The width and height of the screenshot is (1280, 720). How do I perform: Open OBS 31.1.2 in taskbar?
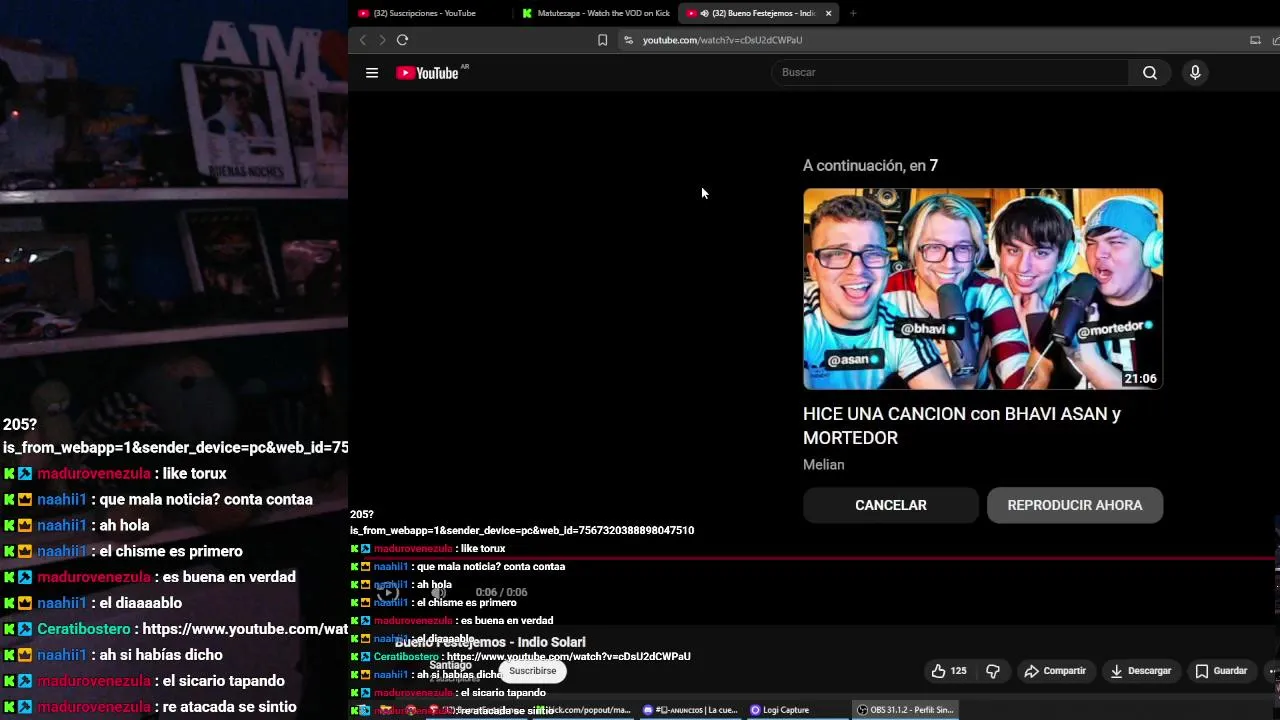click(x=905, y=710)
